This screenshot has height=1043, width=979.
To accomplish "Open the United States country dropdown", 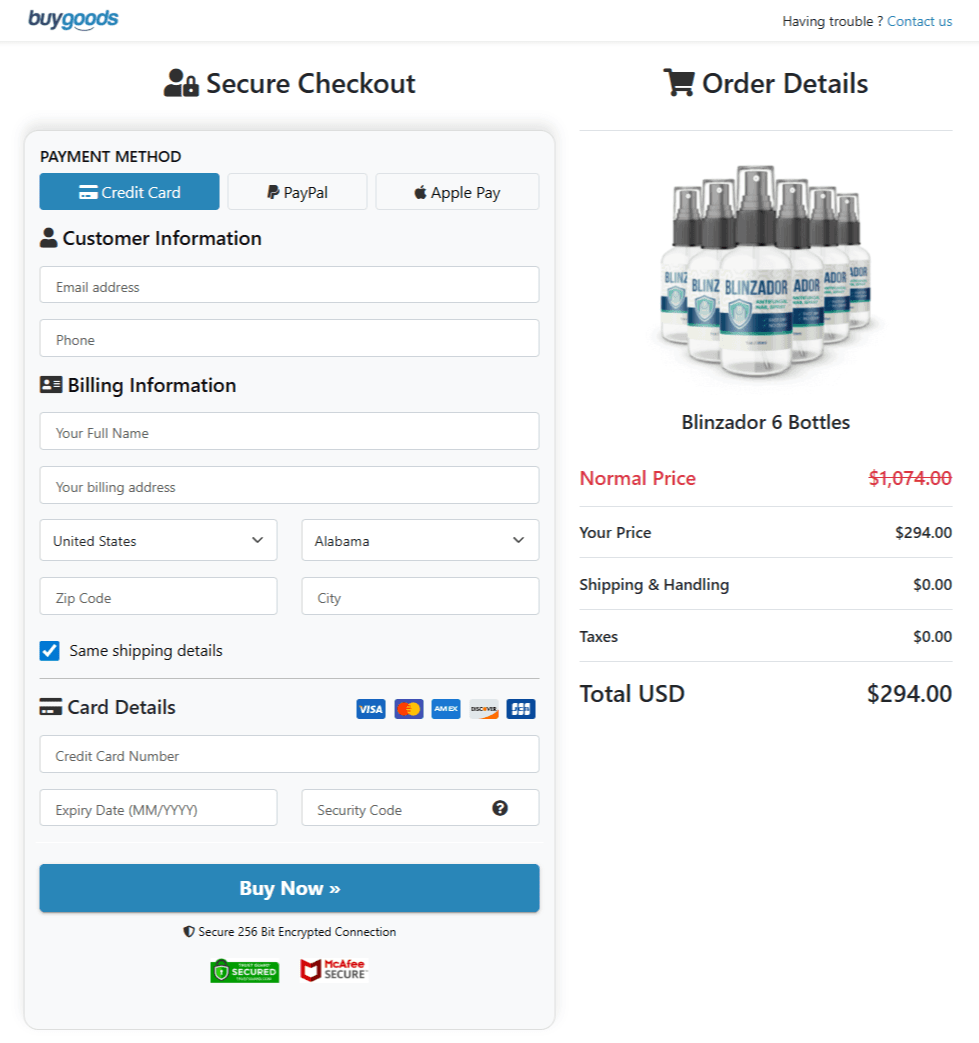I will (x=158, y=540).
